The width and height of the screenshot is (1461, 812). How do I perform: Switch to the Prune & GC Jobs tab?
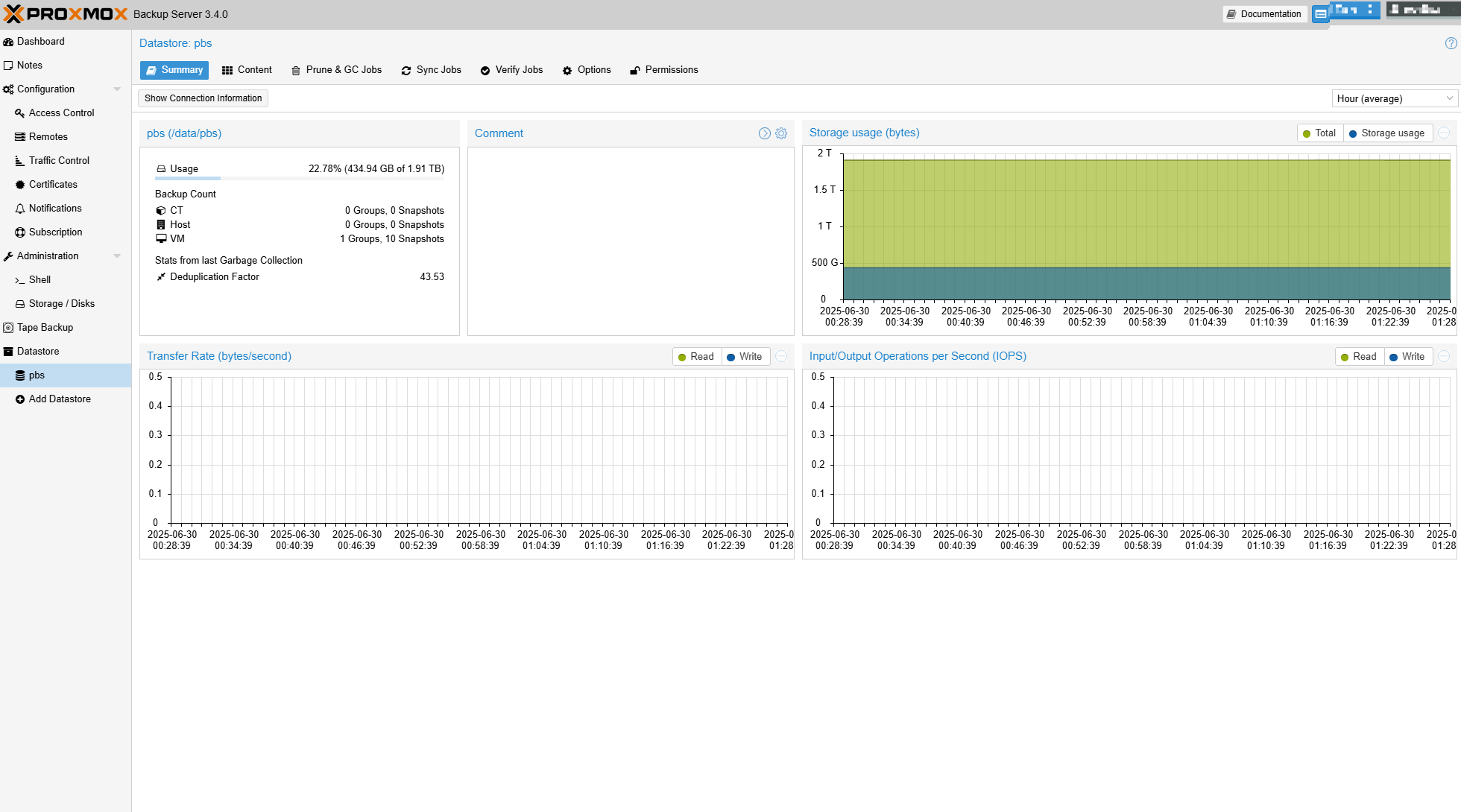coord(336,69)
